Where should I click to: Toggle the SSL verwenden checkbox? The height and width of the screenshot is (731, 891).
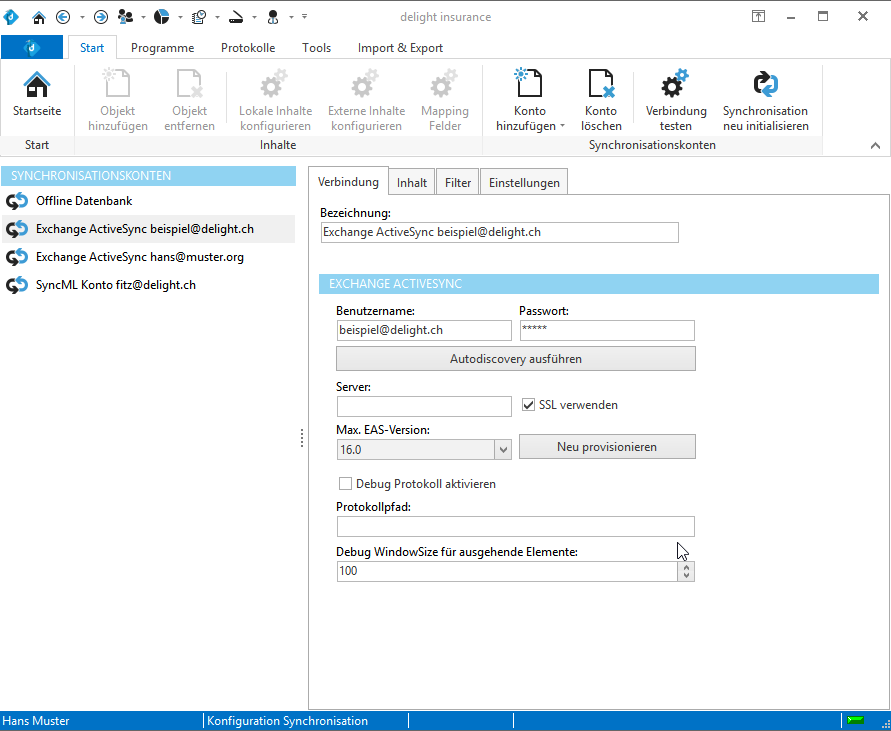[x=528, y=405]
